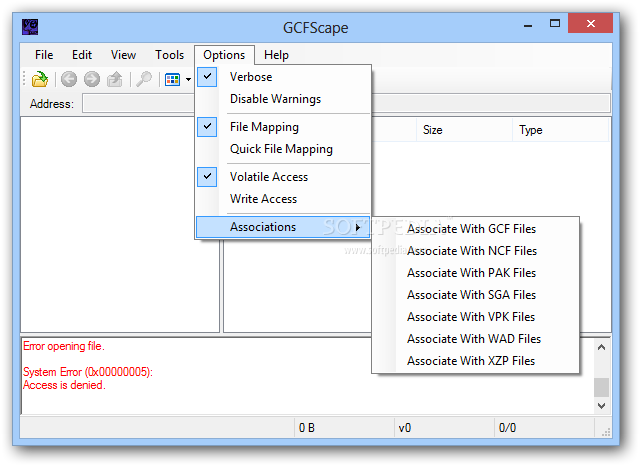The height and width of the screenshot is (466, 640).
Task: Click the 'Error opening file.' log line
Action: pos(64,346)
